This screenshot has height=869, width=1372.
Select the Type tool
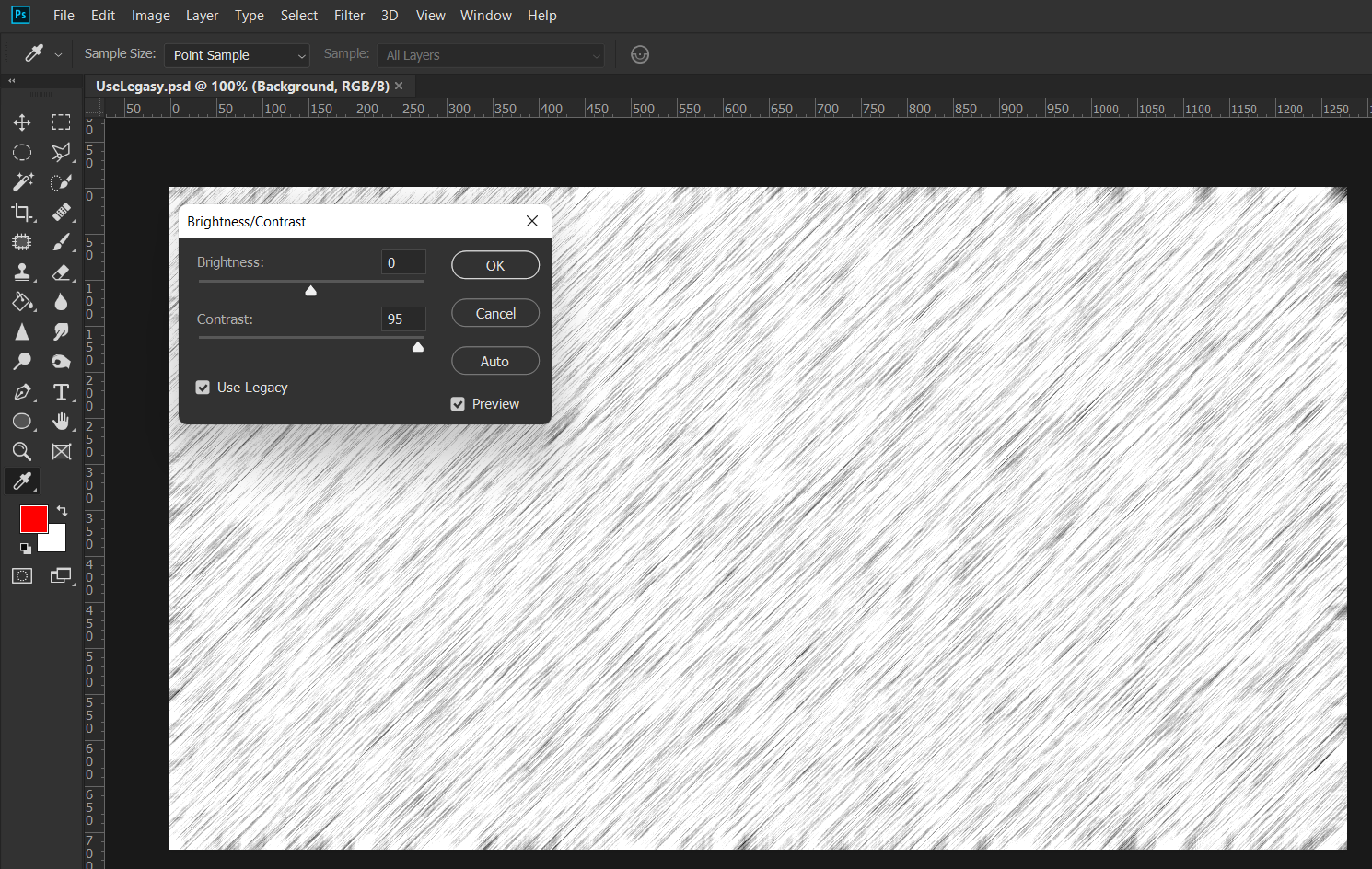[x=61, y=391]
